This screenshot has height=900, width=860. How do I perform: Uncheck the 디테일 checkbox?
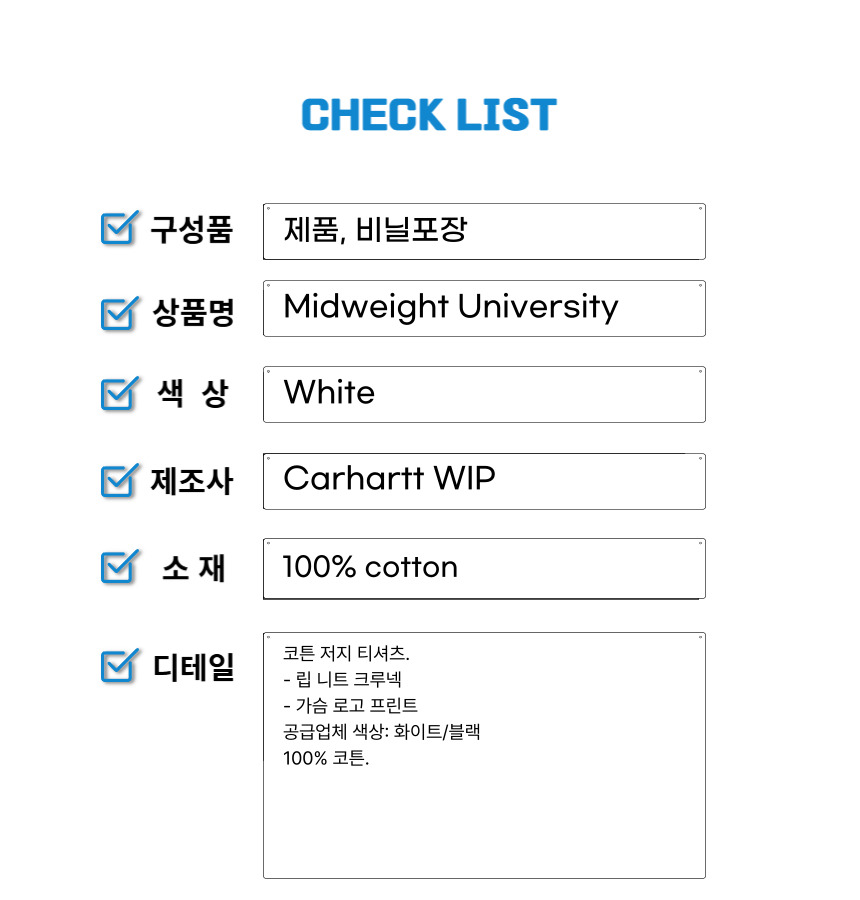click(116, 665)
